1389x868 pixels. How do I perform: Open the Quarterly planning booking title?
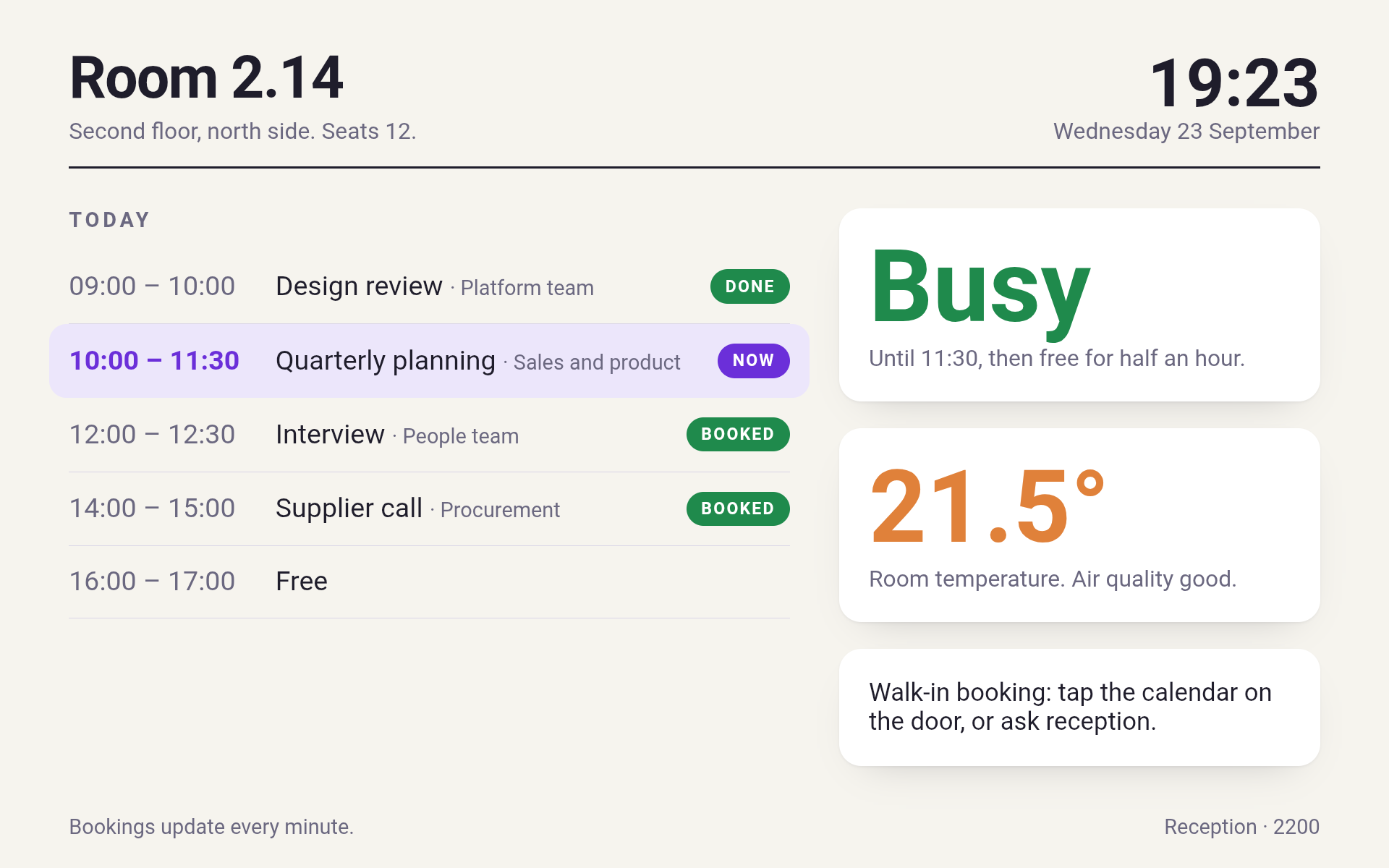tap(386, 360)
